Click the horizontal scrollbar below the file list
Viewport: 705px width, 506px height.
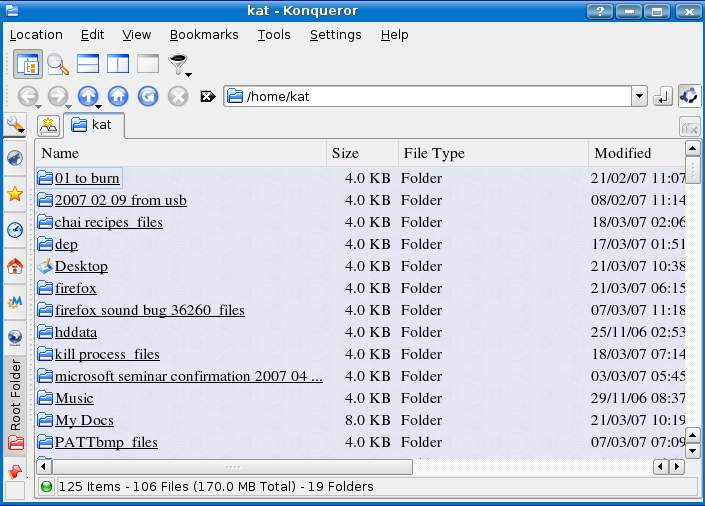[232, 467]
